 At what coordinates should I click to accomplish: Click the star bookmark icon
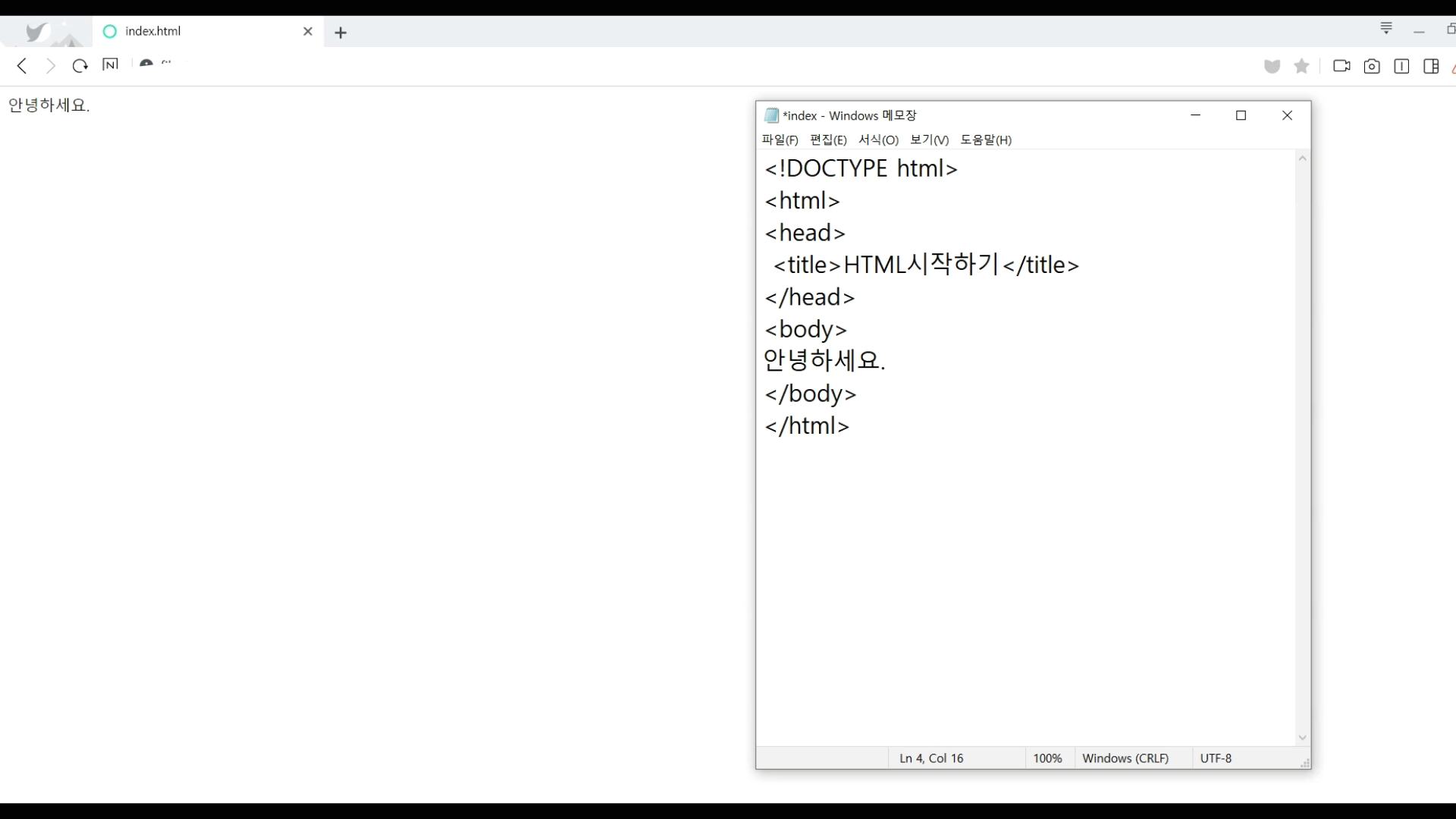coord(1302,66)
